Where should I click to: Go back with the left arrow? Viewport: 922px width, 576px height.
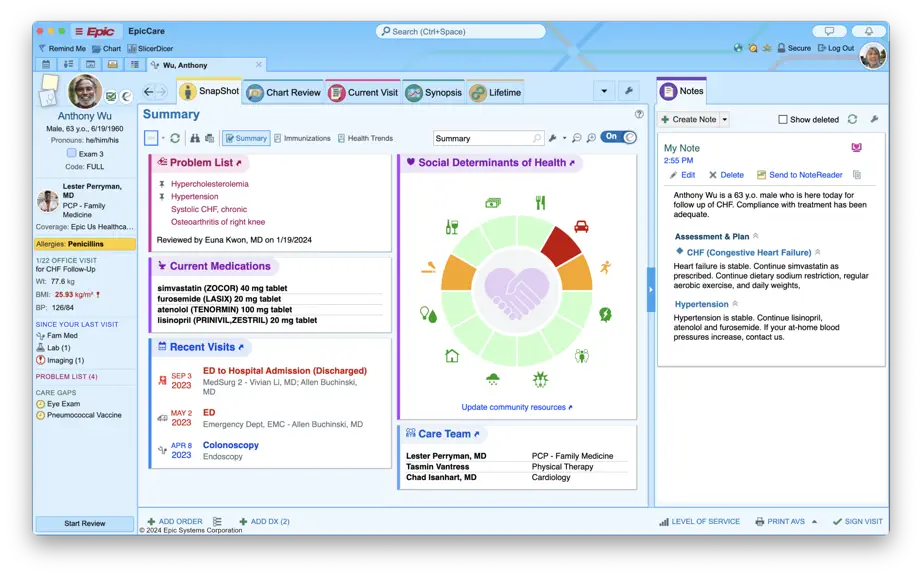coord(149,92)
